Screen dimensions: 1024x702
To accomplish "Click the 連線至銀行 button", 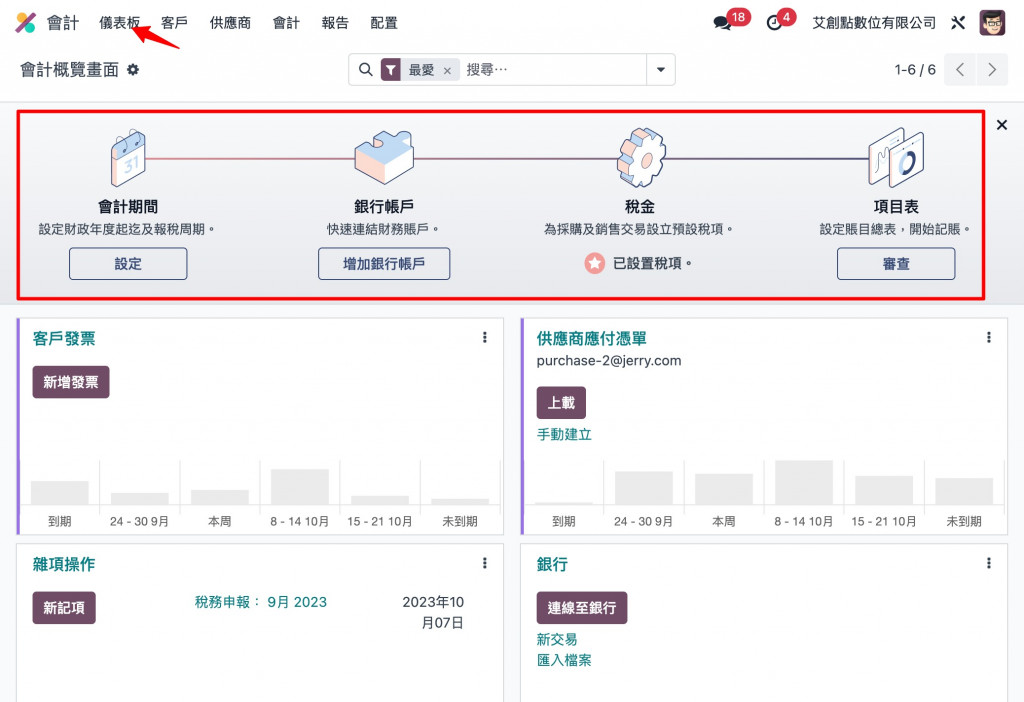I will click(582, 608).
